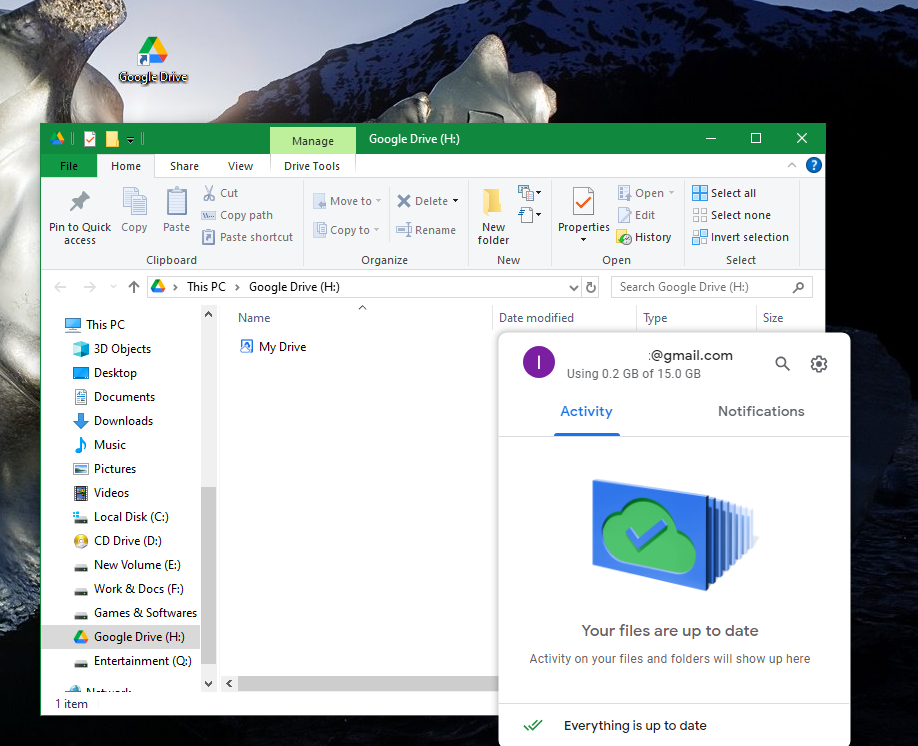Select the Cut scissors command
The height and width of the screenshot is (746, 918).
220,193
